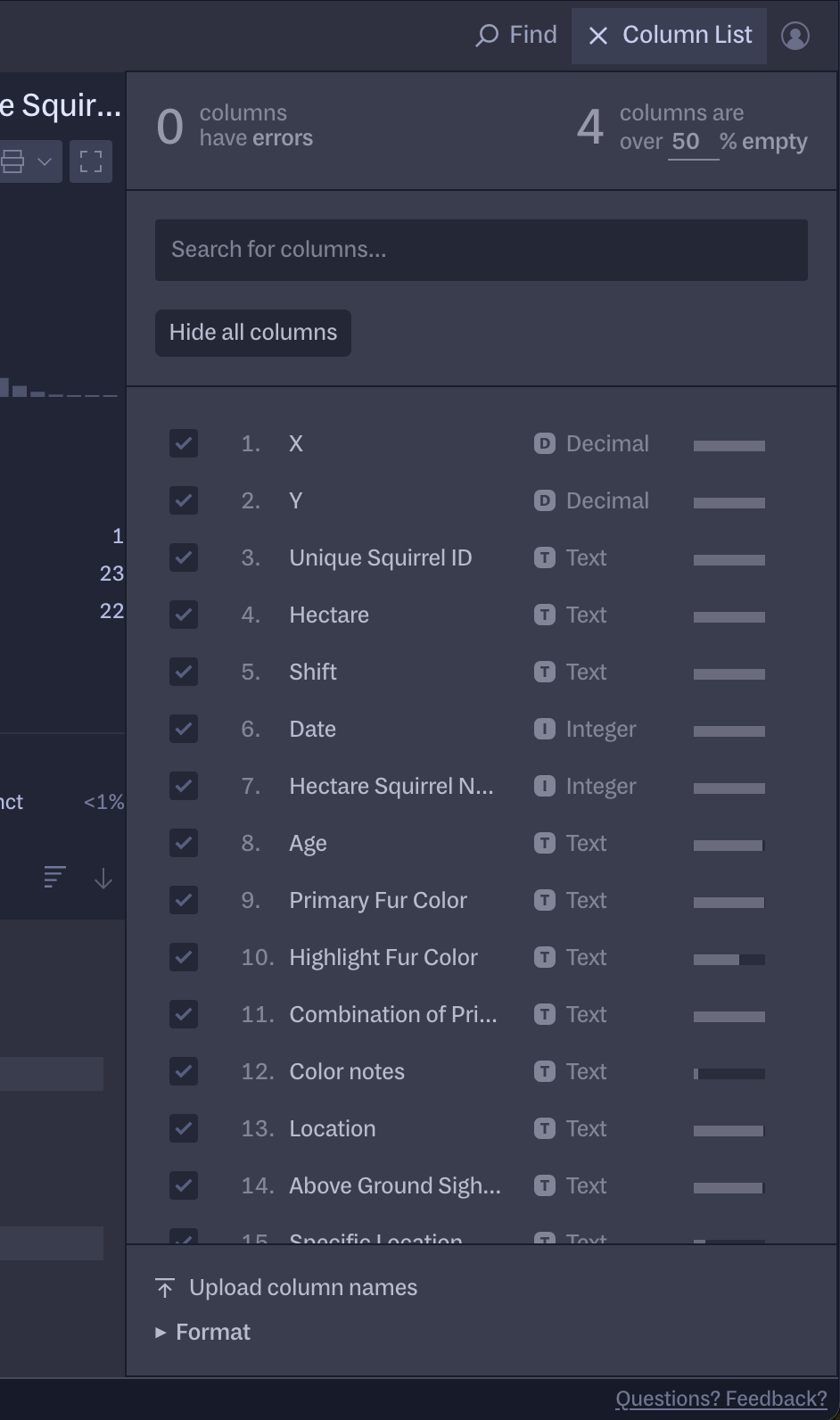This screenshot has height=1420, width=840.
Task: Toggle the Color notes checkbox
Action: (x=184, y=1071)
